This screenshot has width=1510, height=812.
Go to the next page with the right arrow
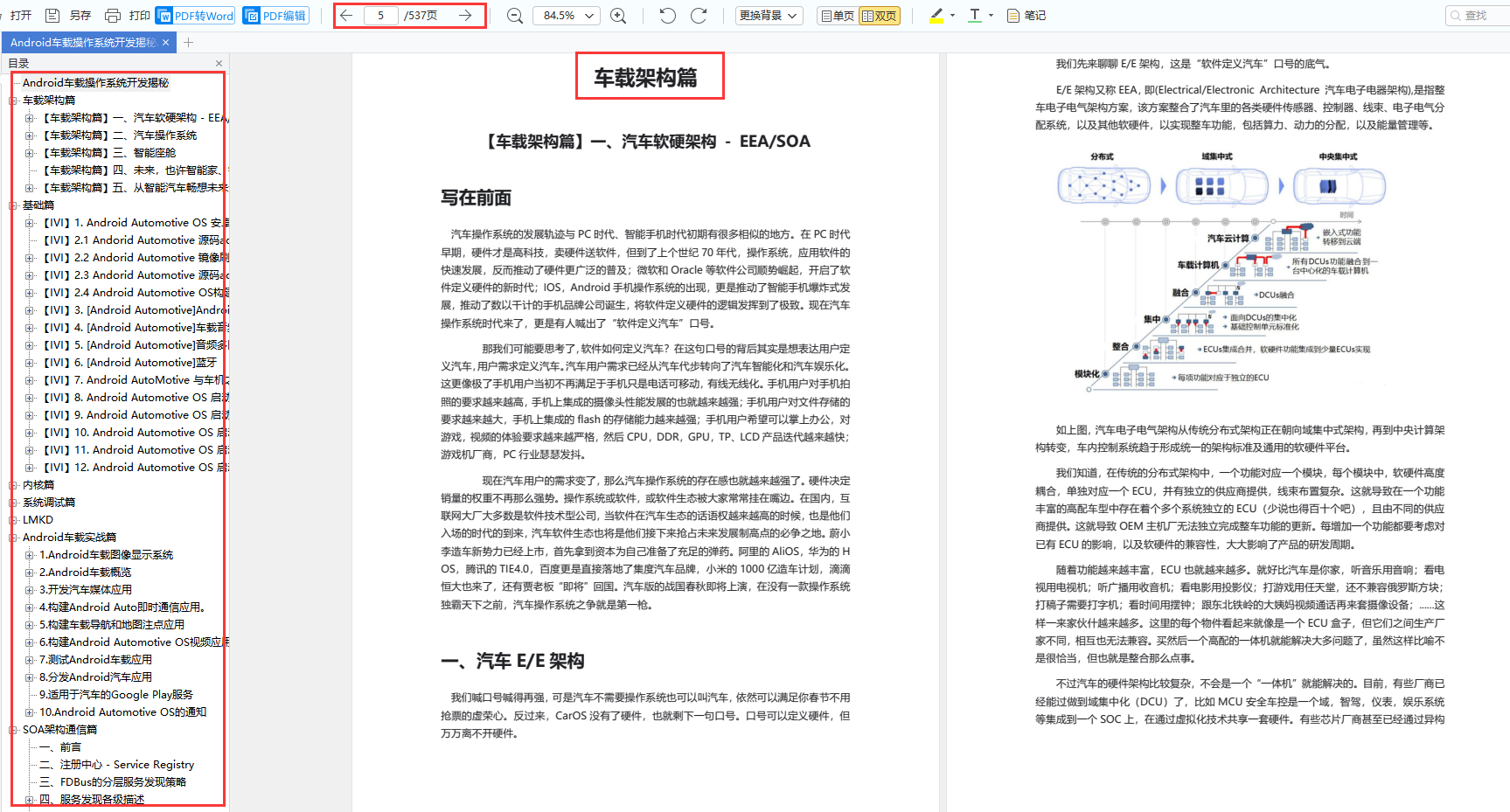(x=465, y=16)
